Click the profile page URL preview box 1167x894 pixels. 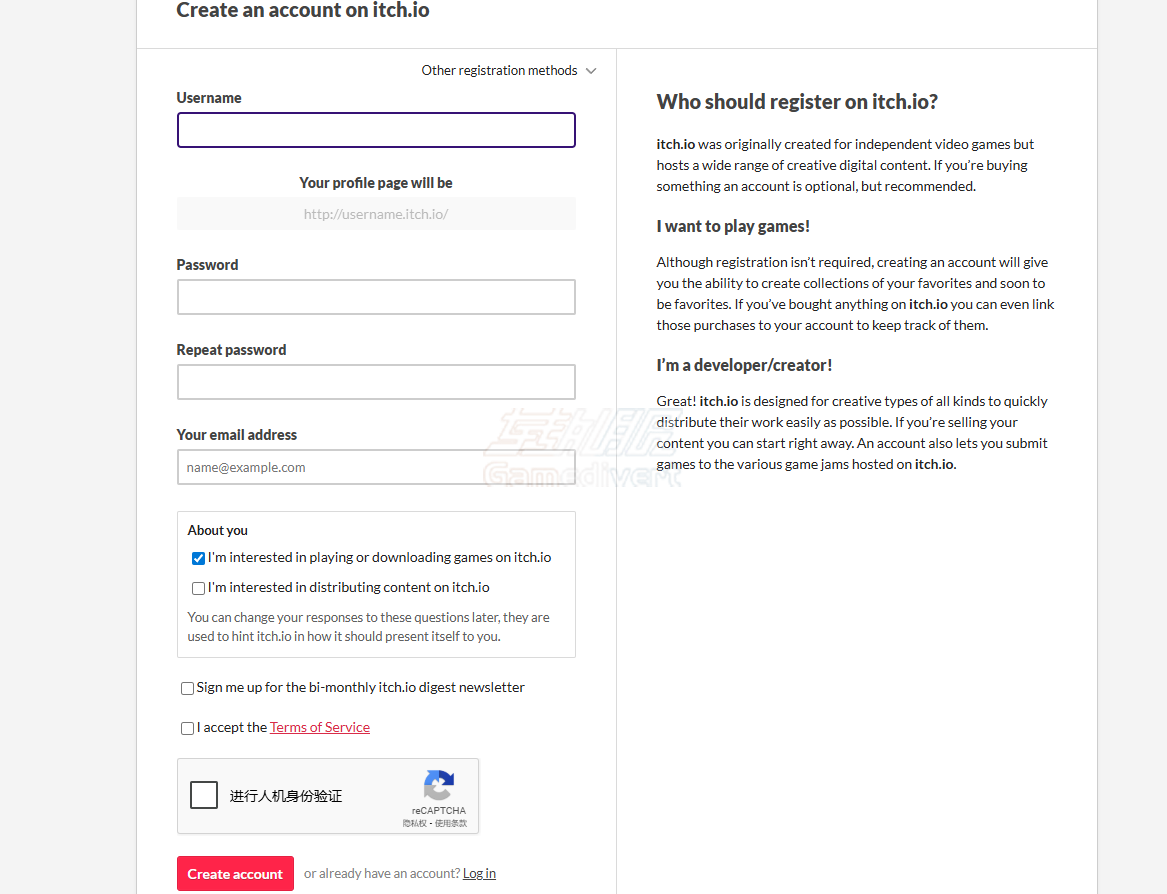point(376,214)
